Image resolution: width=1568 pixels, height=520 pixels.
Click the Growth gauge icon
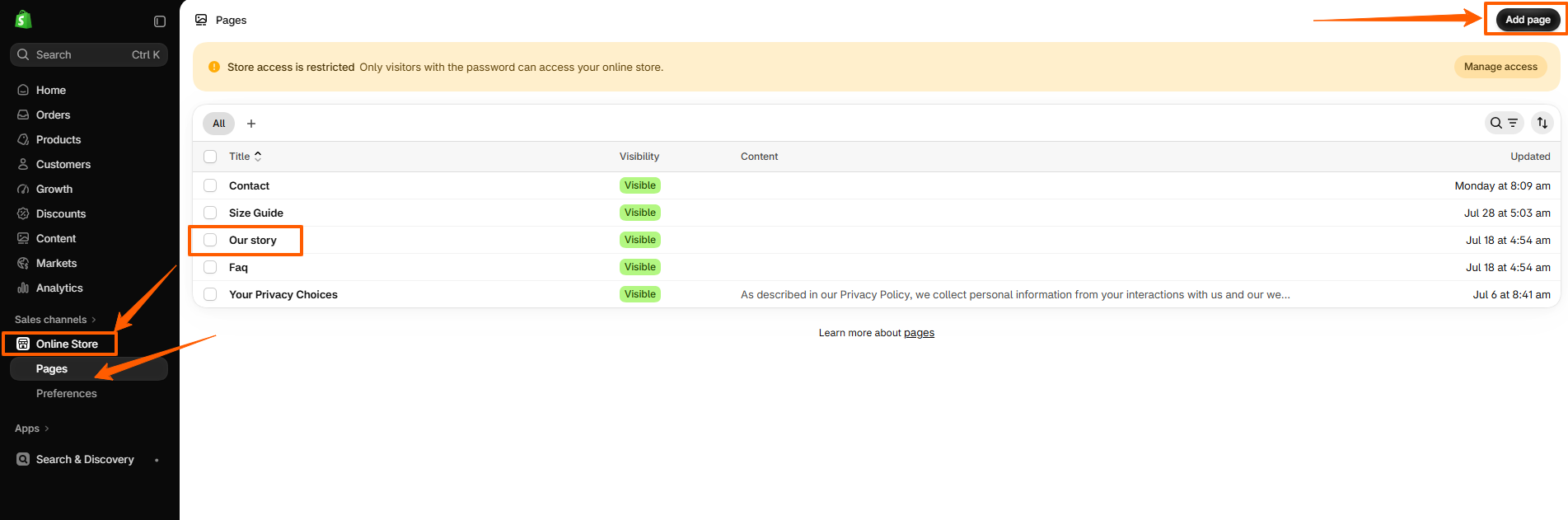(23, 189)
